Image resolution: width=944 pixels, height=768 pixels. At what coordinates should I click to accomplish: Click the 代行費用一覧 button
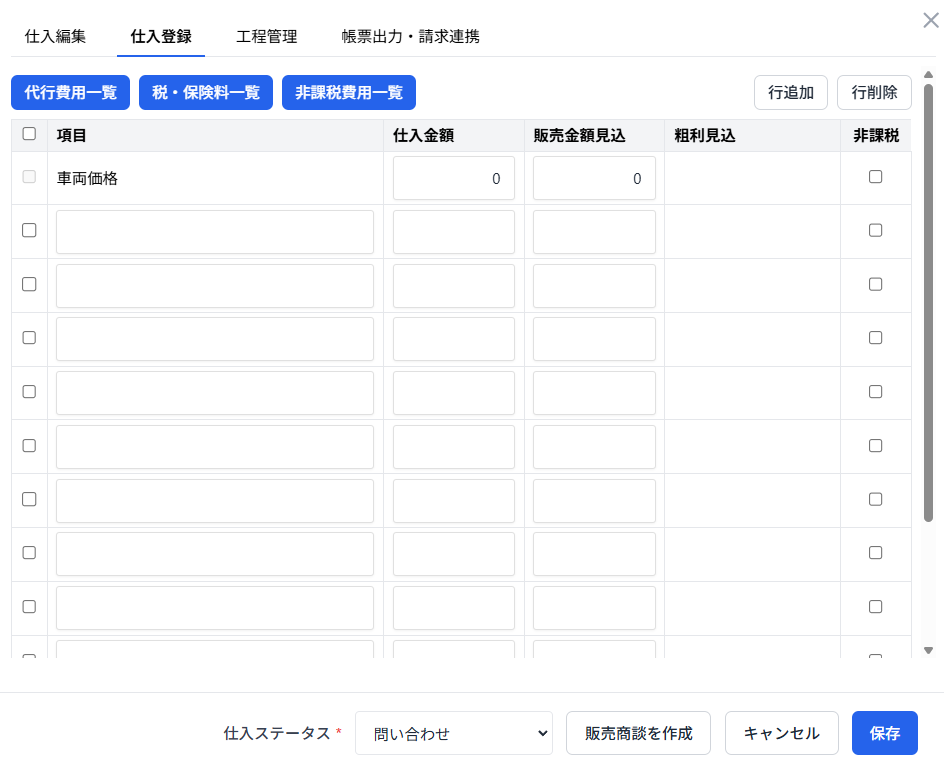tap(70, 93)
